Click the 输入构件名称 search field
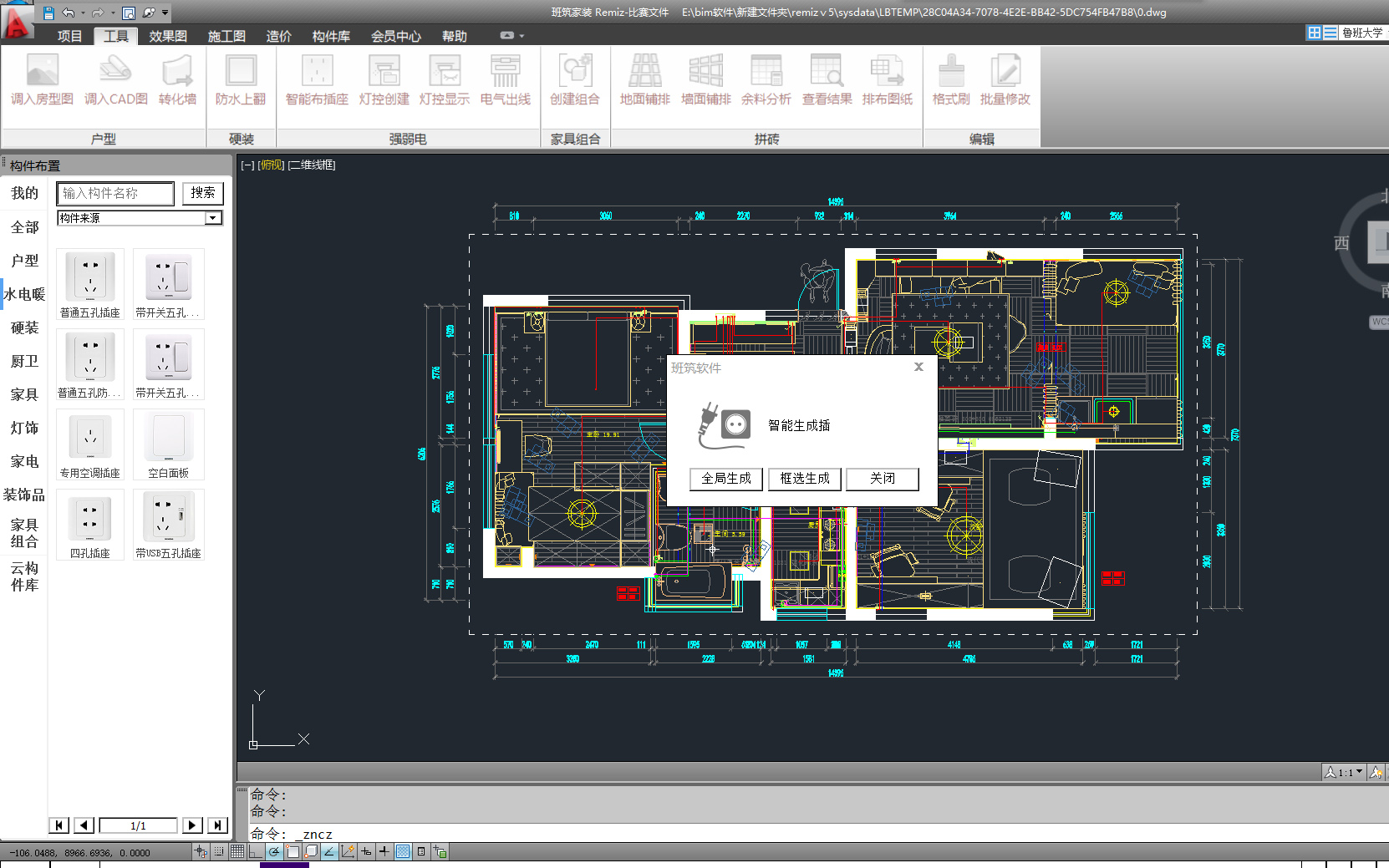The width and height of the screenshot is (1389, 868). [x=116, y=193]
